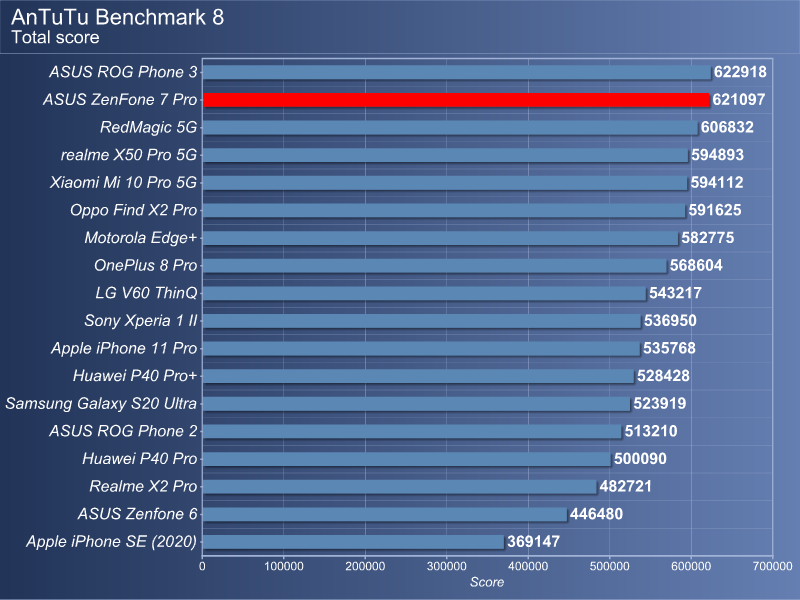The width and height of the screenshot is (800, 600).
Task: Click the score value 622918
Action: (740, 72)
